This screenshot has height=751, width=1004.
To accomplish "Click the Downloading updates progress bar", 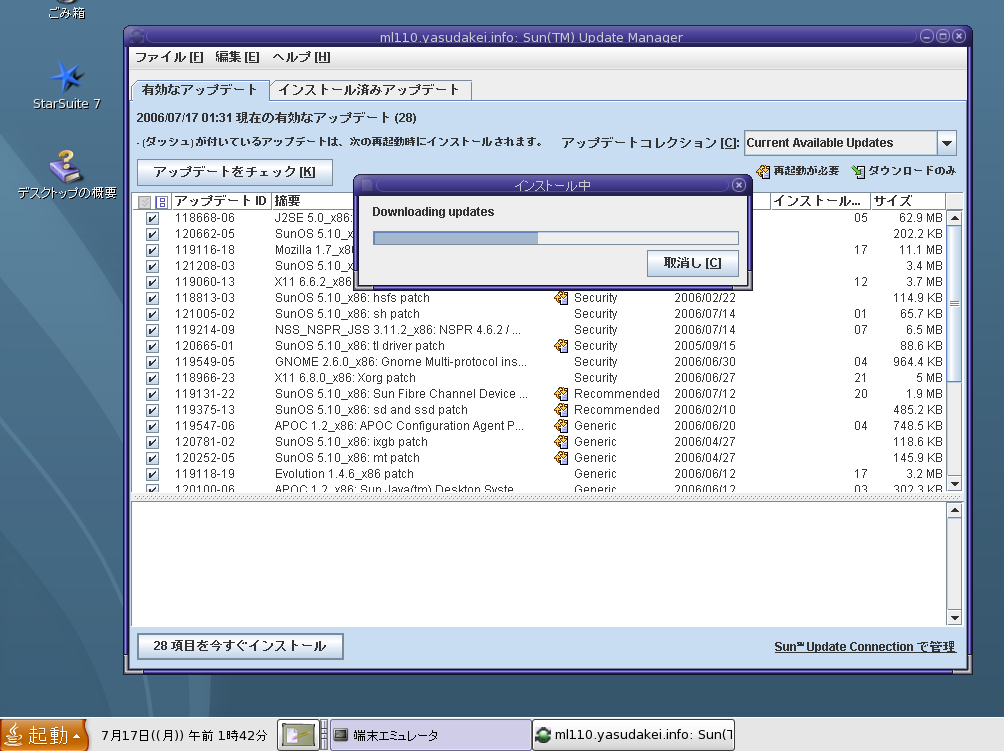I will click(556, 238).
